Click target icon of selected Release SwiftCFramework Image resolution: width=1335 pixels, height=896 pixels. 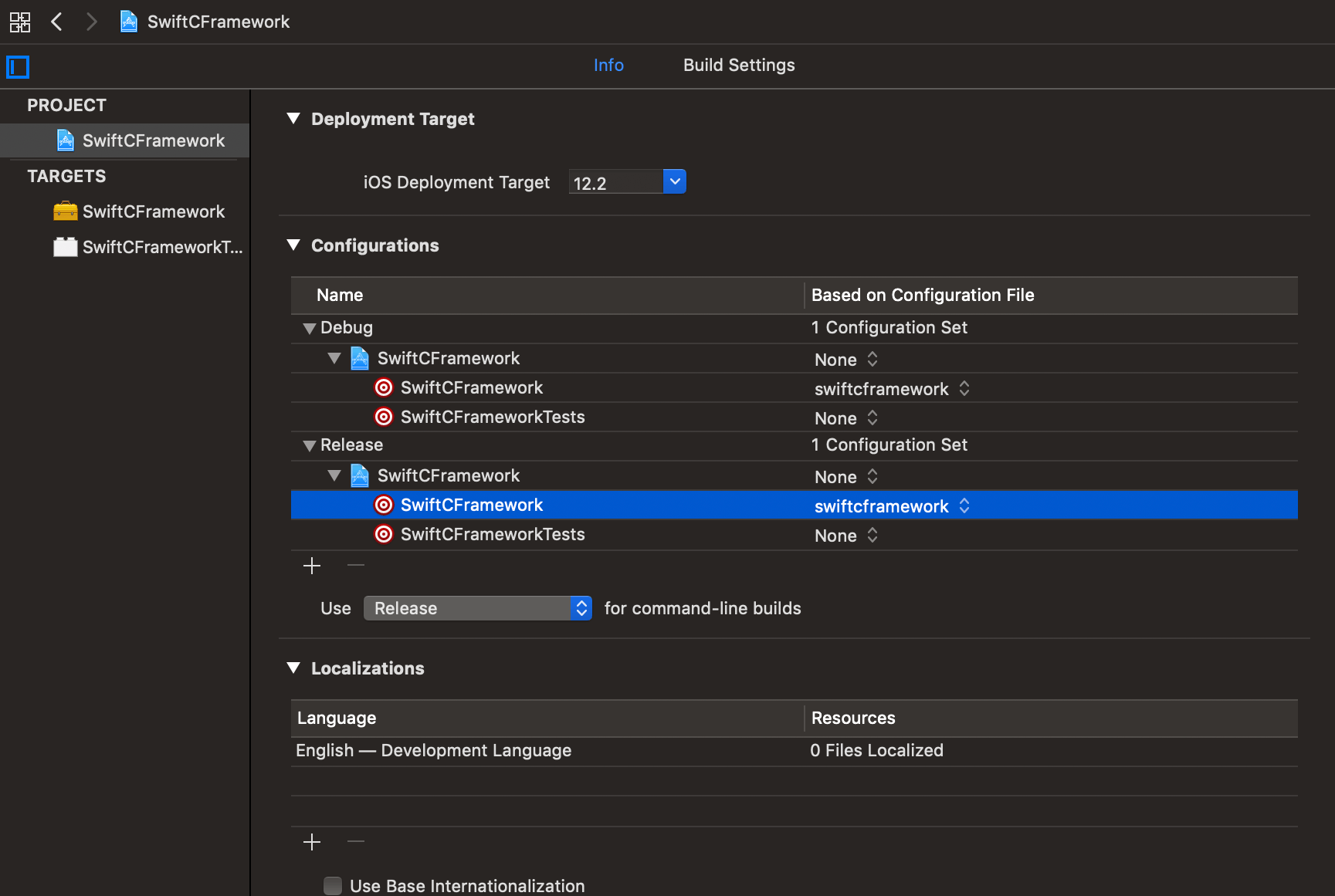coord(384,505)
